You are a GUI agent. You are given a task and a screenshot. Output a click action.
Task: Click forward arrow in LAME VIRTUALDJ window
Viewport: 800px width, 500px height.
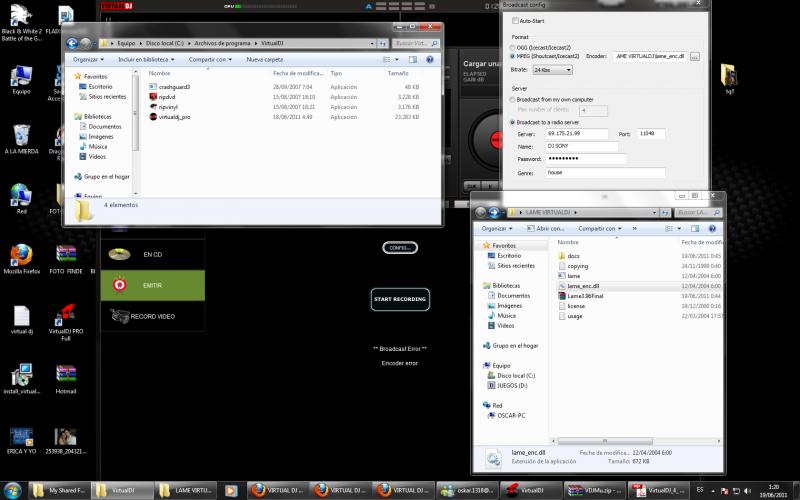click(494, 212)
